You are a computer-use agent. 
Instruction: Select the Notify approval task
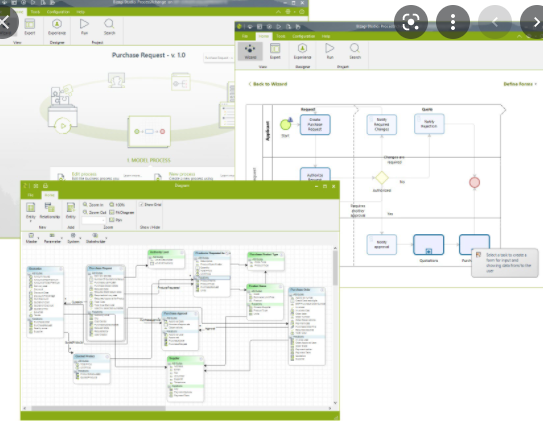point(382,244)
